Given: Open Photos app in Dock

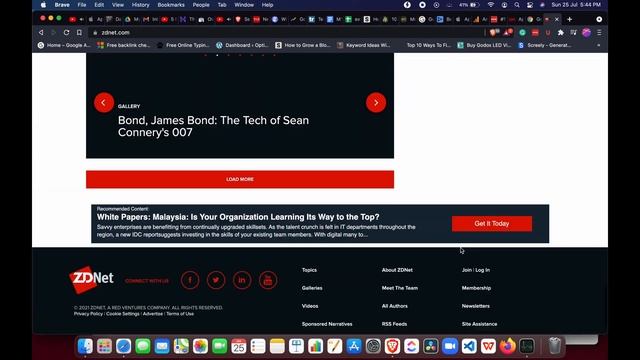Looking at the screenshot, I should 200,346.
